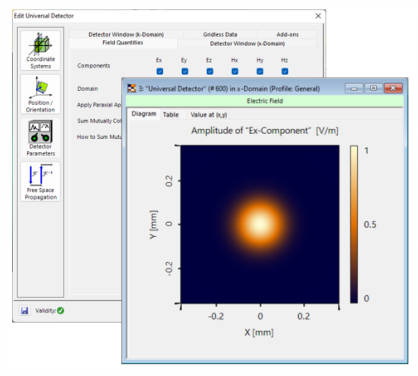Viewport: 418px width, 376px height.
Task: Select the Position / Orientation icon
Action: pyautogui.click(x=40, y=94)
